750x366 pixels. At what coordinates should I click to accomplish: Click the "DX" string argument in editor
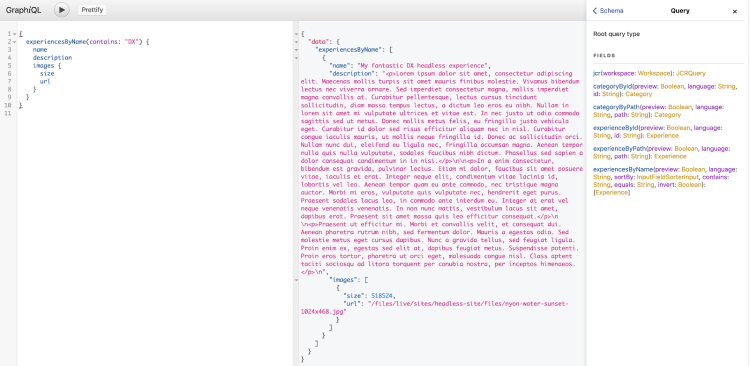tap(132, 42)
